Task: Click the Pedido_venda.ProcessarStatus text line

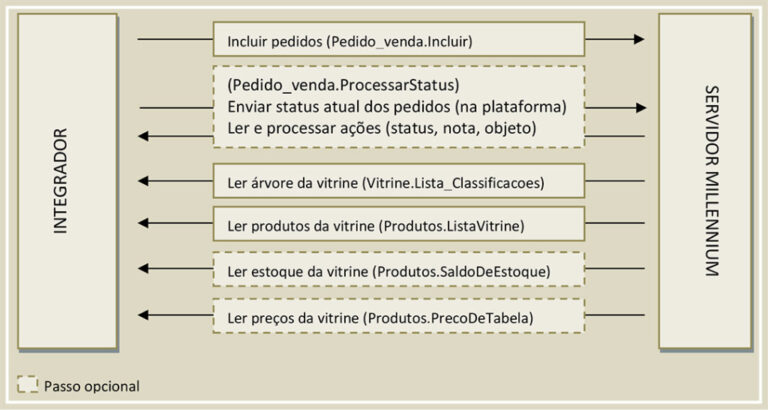Action: [343, 84]
